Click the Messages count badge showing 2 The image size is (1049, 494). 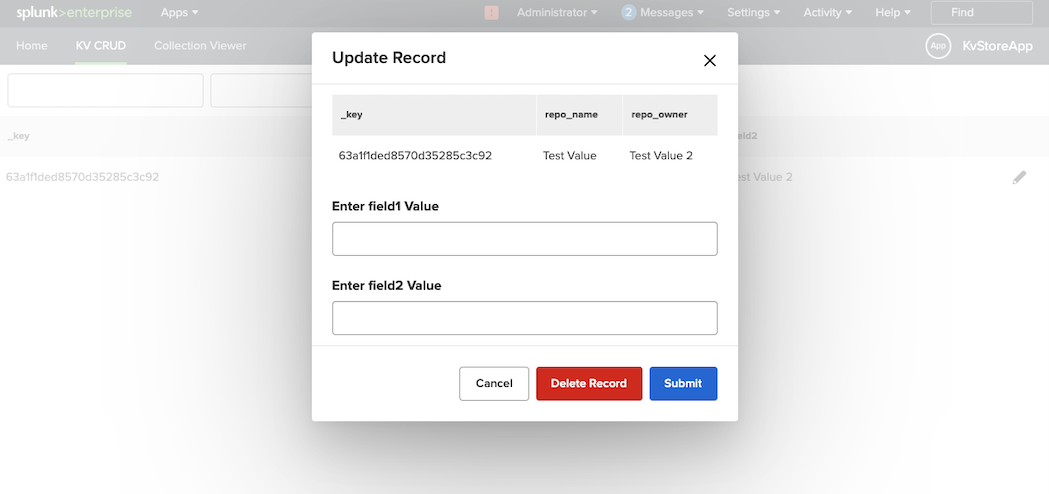click(628, 13)
